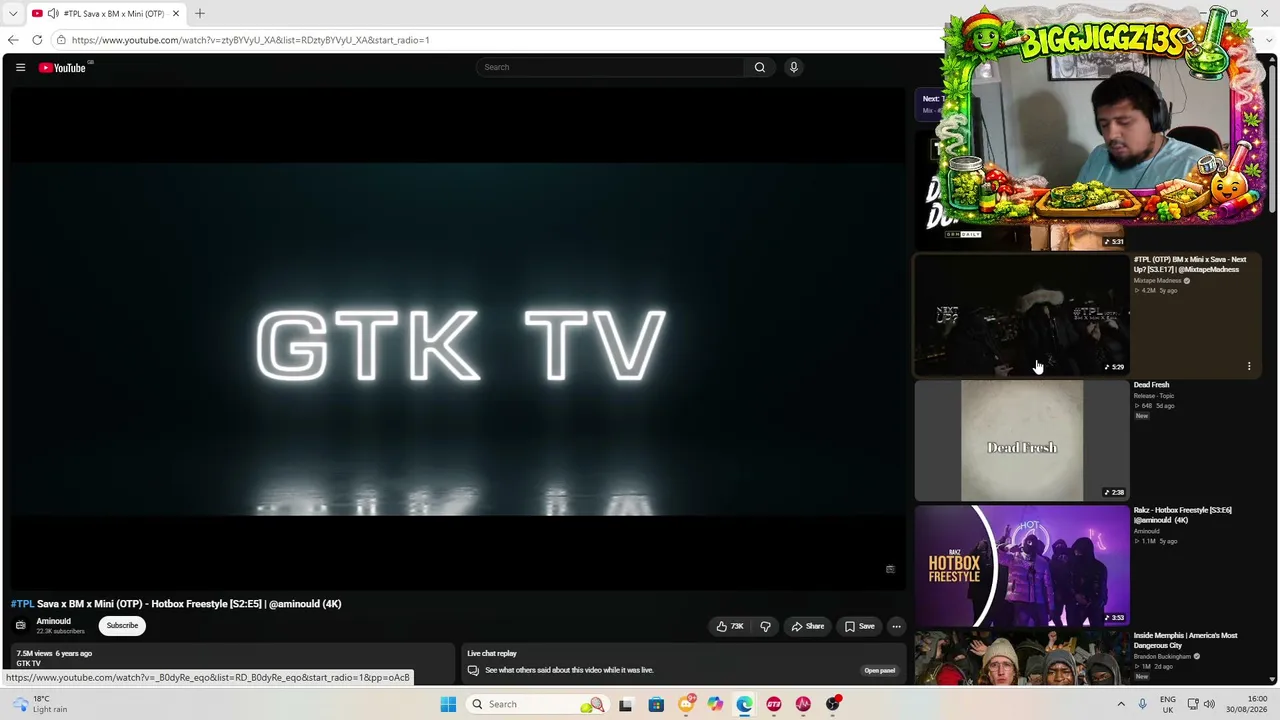1280x720 pixels.
Task: Open the browser tab list dropdown
Action: (13, 13)
